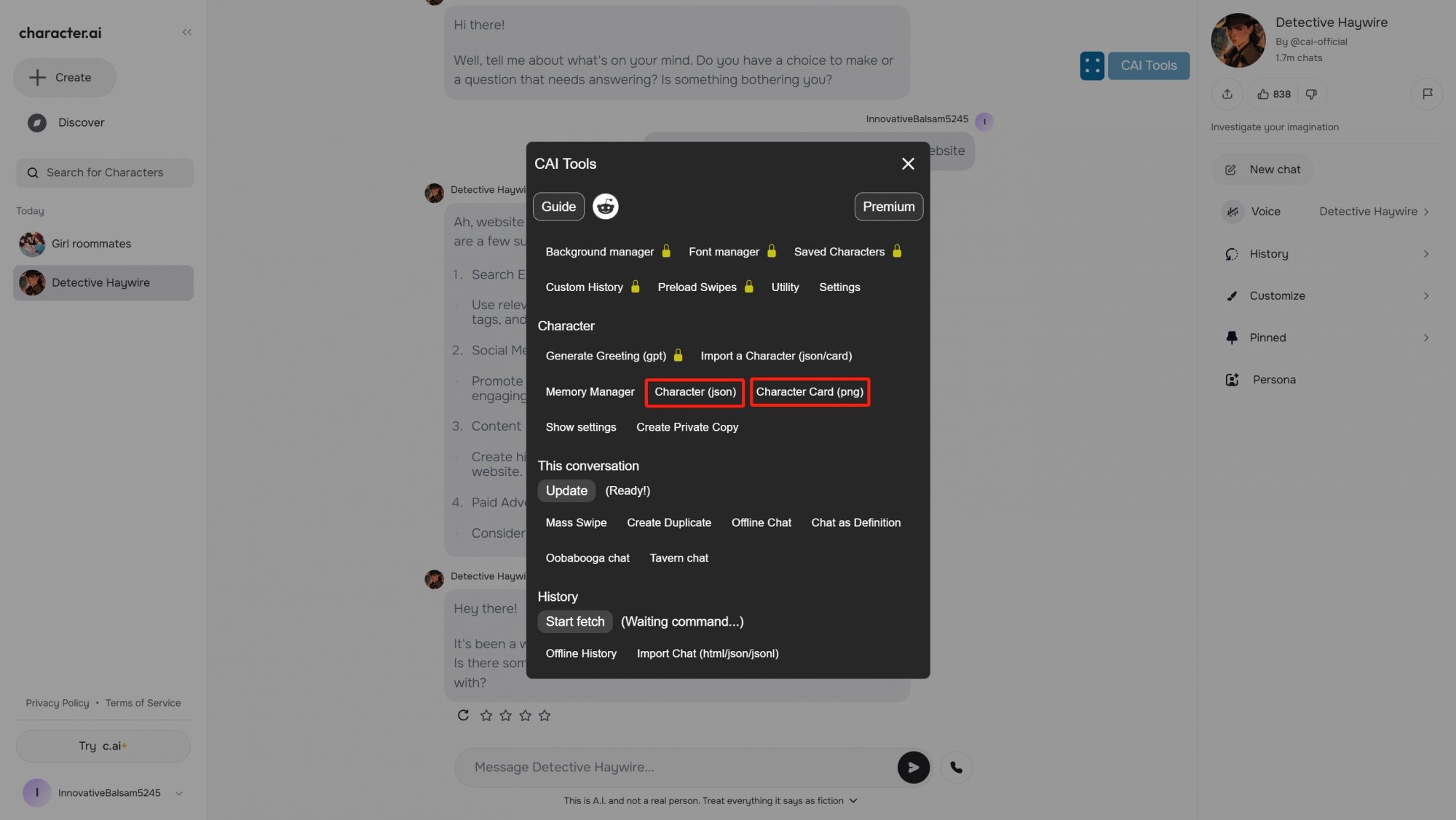Click lock icon beside Background manager

(x=665, y=251)
